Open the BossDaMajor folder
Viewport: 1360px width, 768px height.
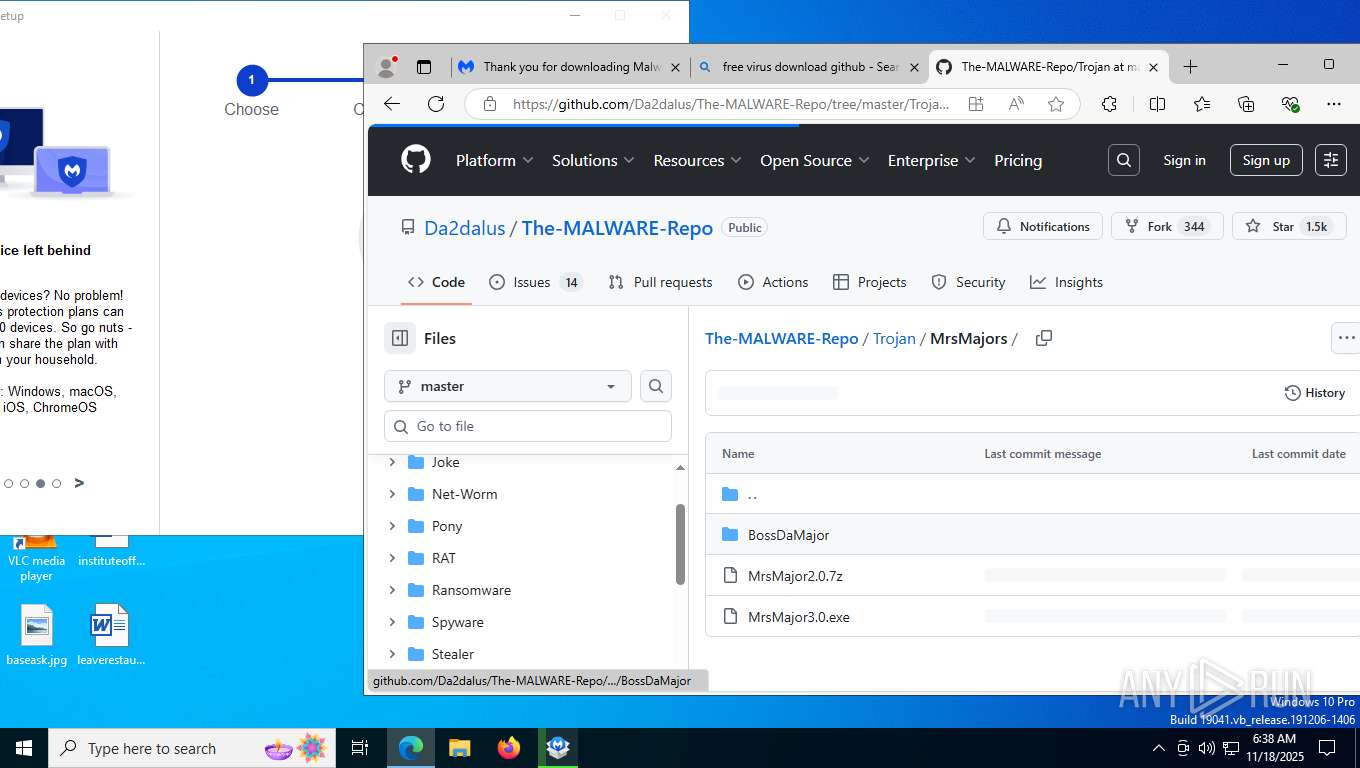click(788, 535)
